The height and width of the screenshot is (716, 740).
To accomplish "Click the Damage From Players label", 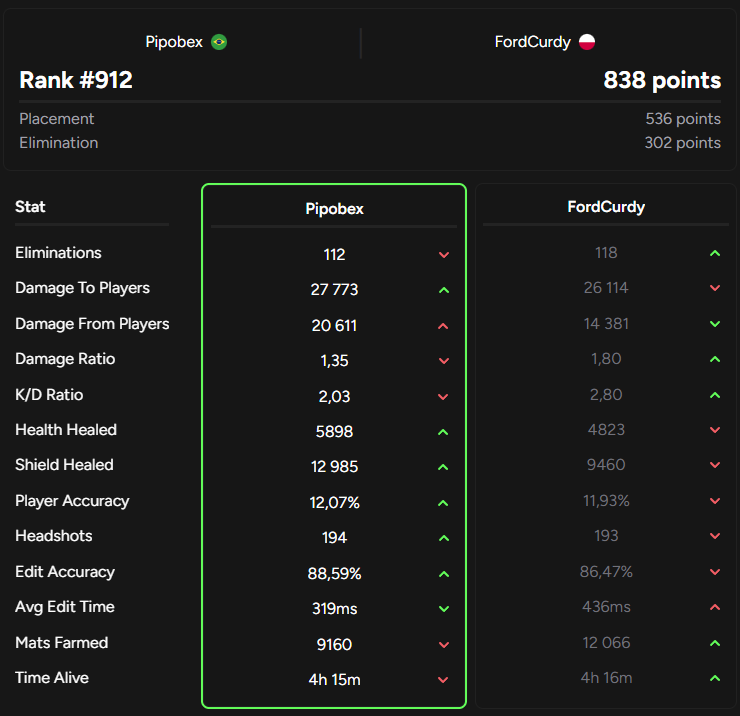I will pos(92,324).
